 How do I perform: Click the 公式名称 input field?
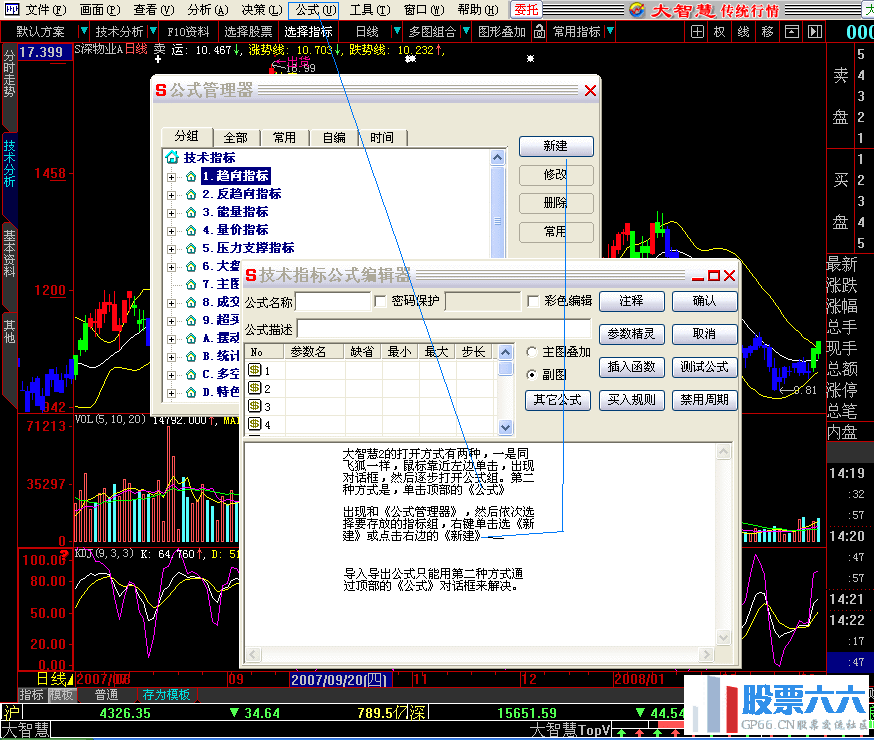[x=334, y=302]
